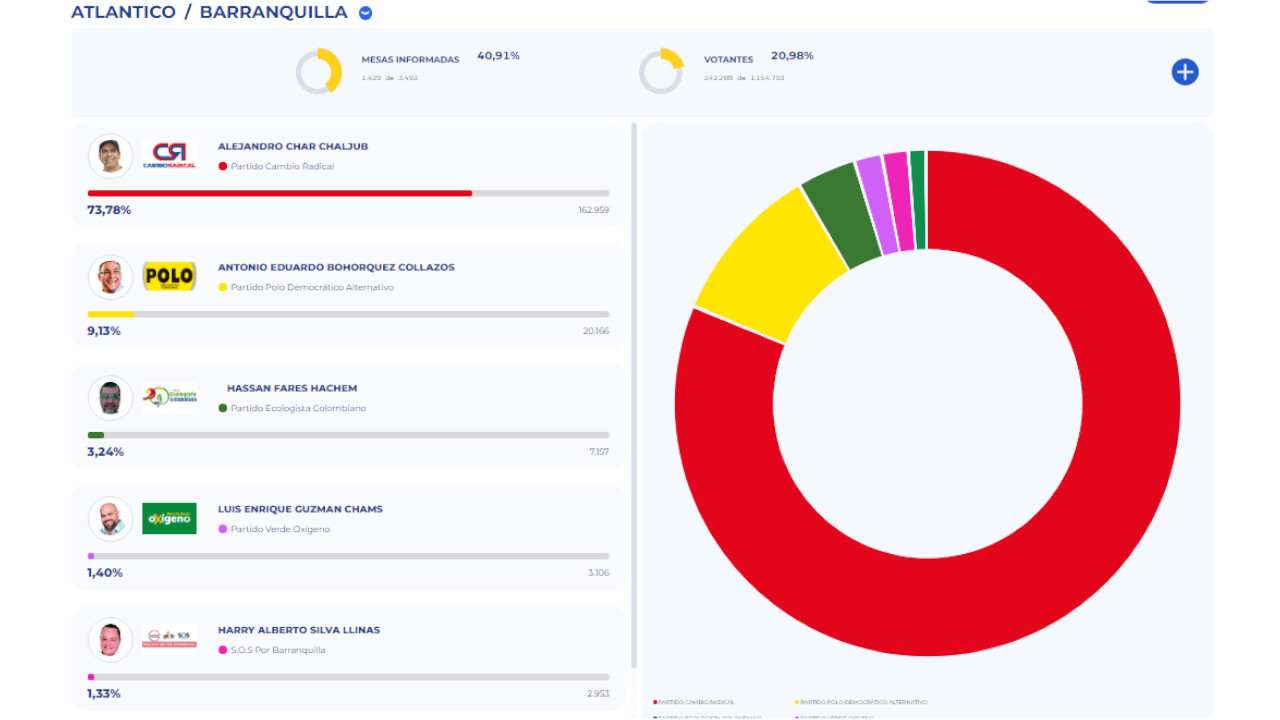Toggle Partido Cambio Radical legend entry
Screen dimensions: 1280x720
pos(694,702)
